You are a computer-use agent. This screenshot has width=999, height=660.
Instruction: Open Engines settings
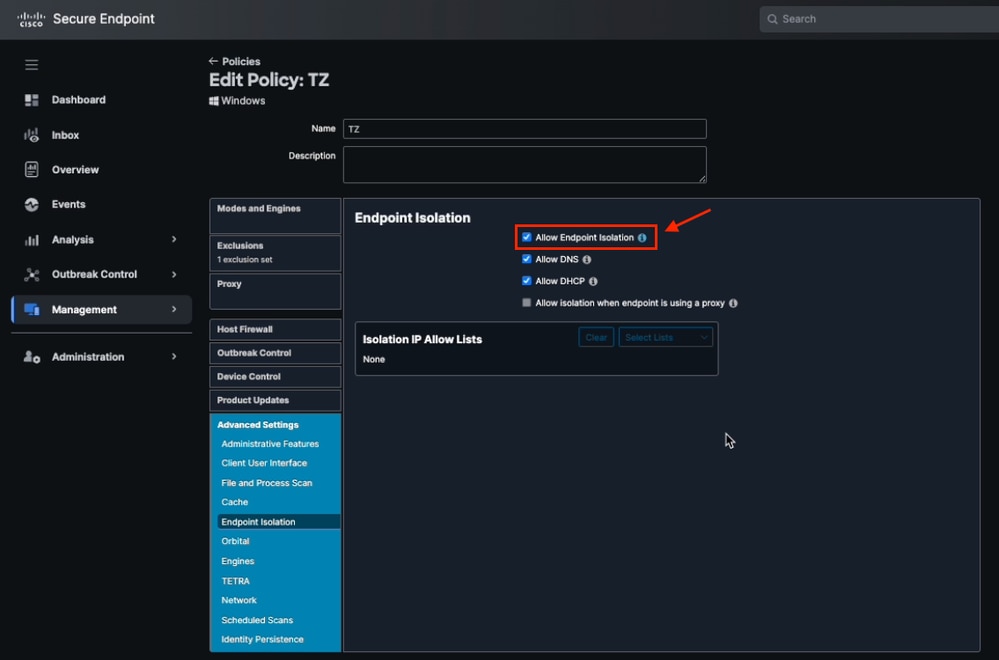(x=238, y=561)
